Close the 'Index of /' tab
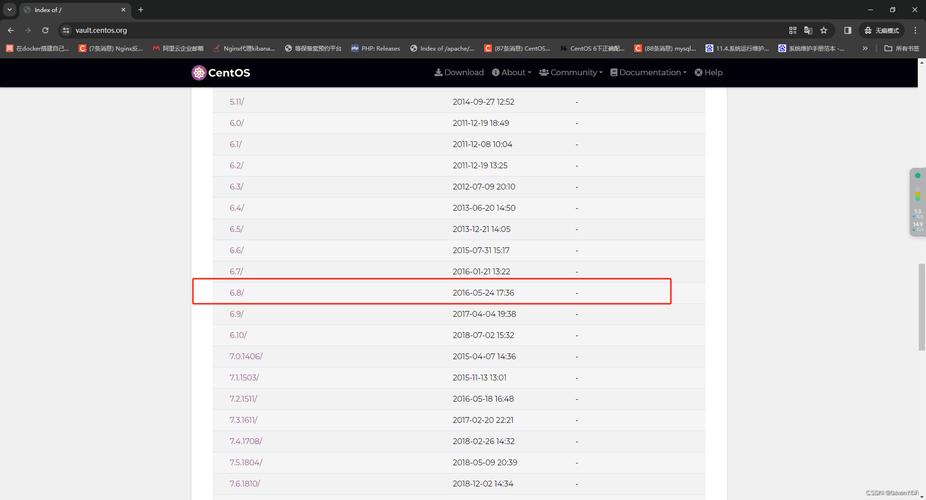This screenshot has width=926, height=500. tap(123, 9)
